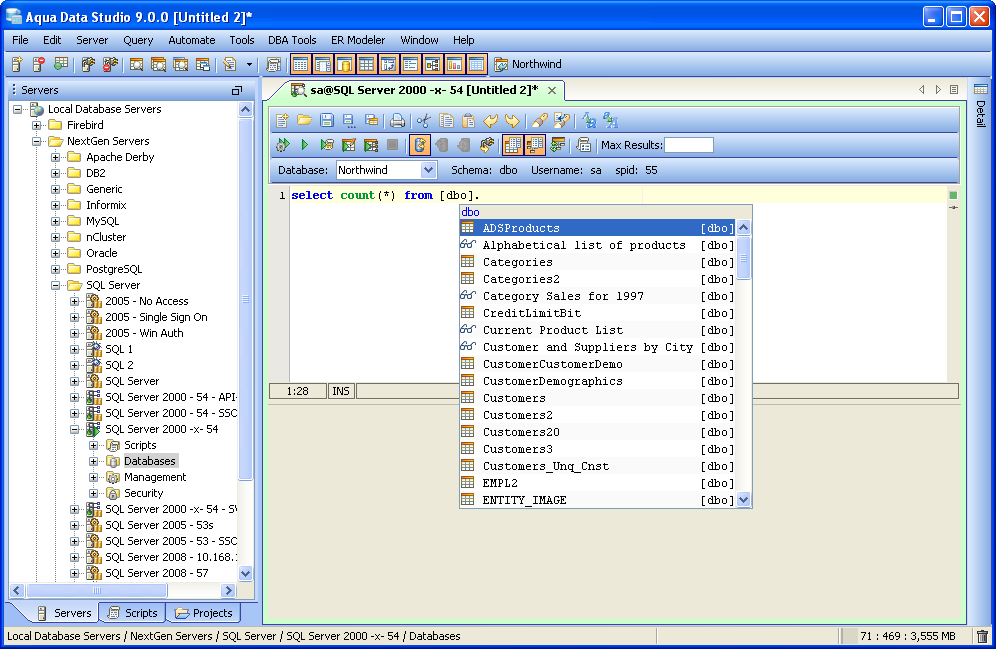The height and width of the screenshot is (649, 996).
Task: Select Customers table from autocomplete list
Action: coord(514,398)
